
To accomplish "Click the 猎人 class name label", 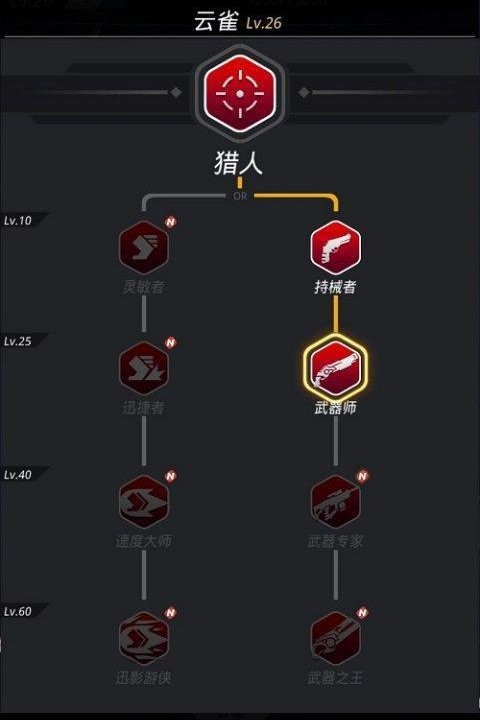I will (x=239, y=163).
